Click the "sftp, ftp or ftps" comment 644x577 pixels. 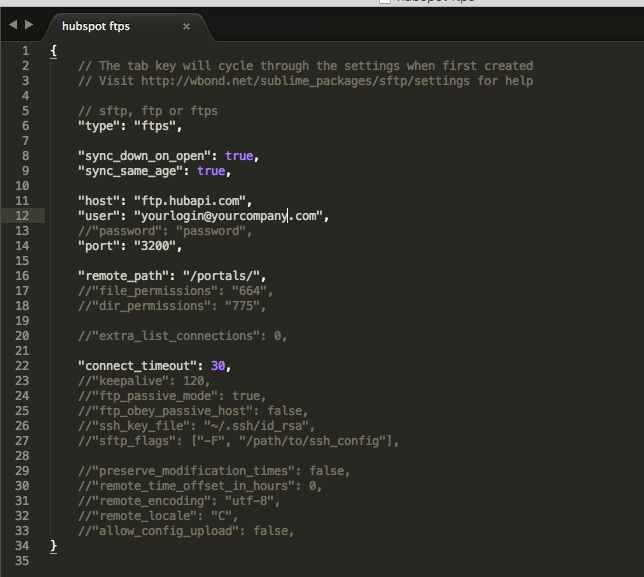(148, 111)
